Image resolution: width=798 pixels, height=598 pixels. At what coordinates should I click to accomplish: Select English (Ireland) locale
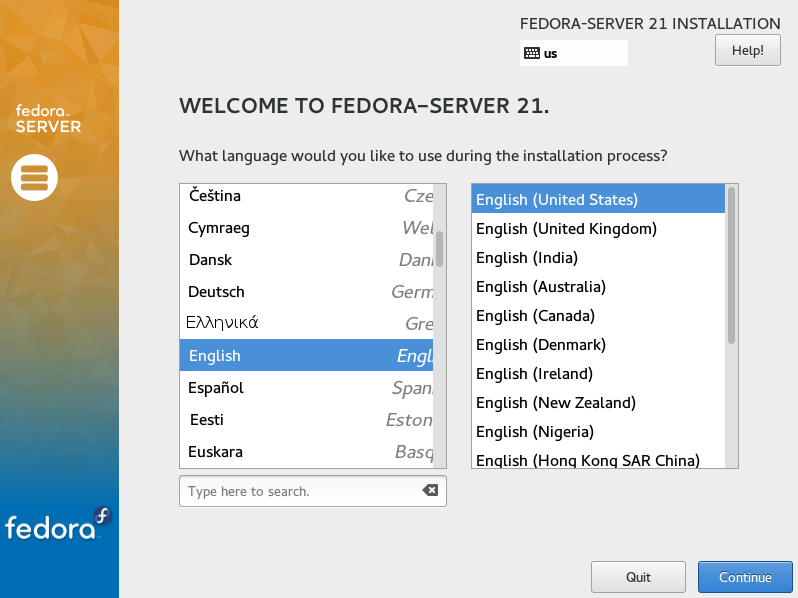click(x=598, y=374)
